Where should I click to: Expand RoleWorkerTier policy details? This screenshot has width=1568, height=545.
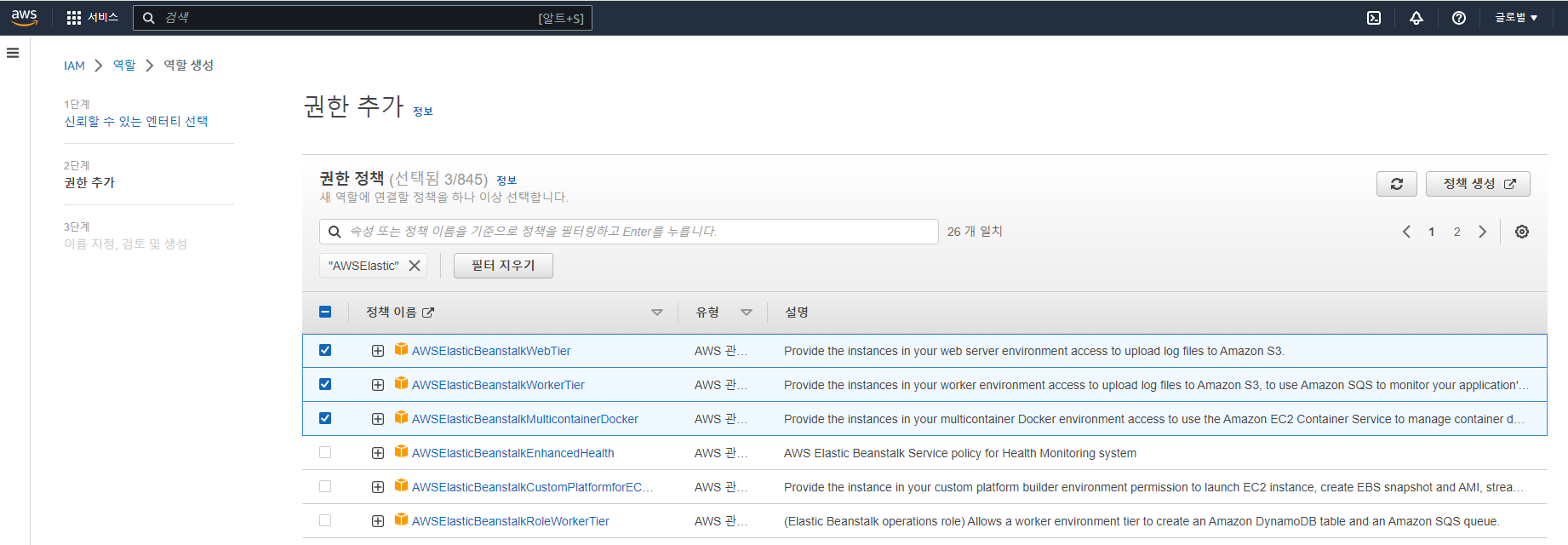(x=378, y=521)
